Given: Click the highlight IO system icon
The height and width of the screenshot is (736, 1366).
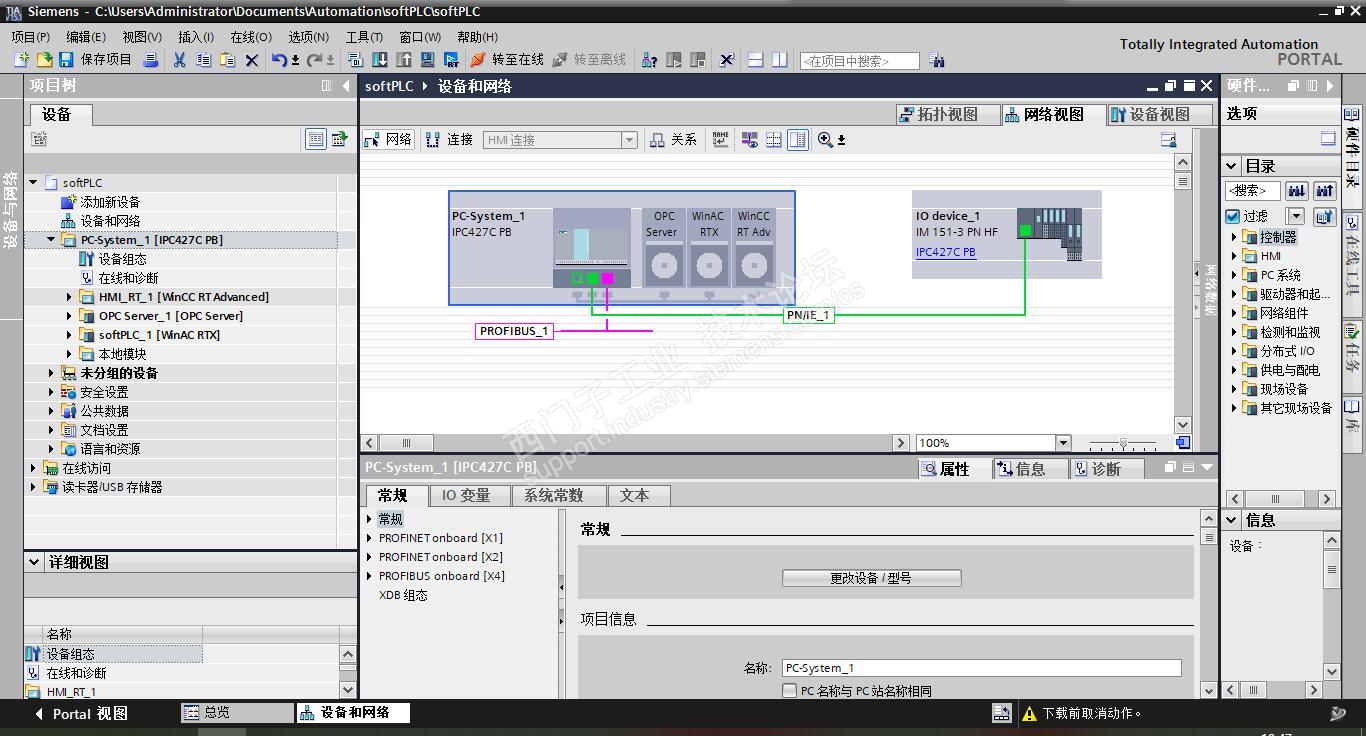Looking at the screenshot, I should pos(749,140).
